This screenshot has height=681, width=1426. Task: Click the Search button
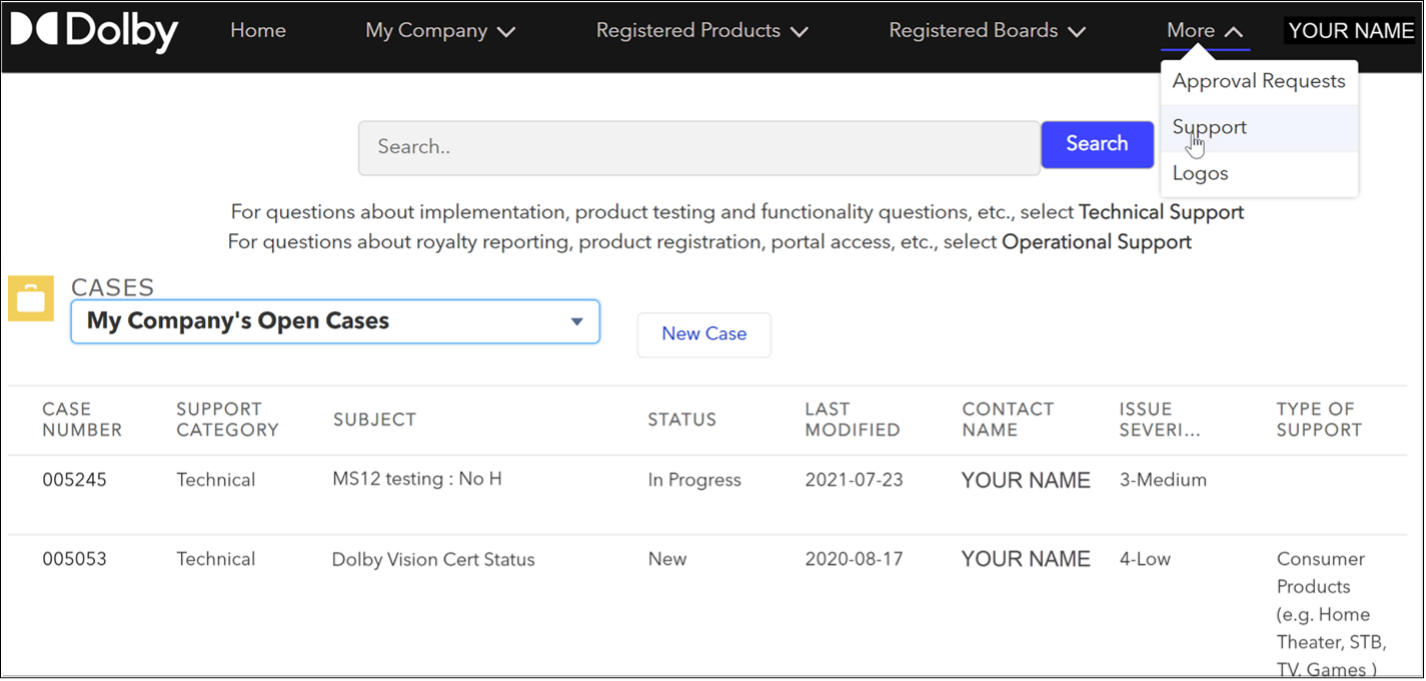coord(1097,144)
